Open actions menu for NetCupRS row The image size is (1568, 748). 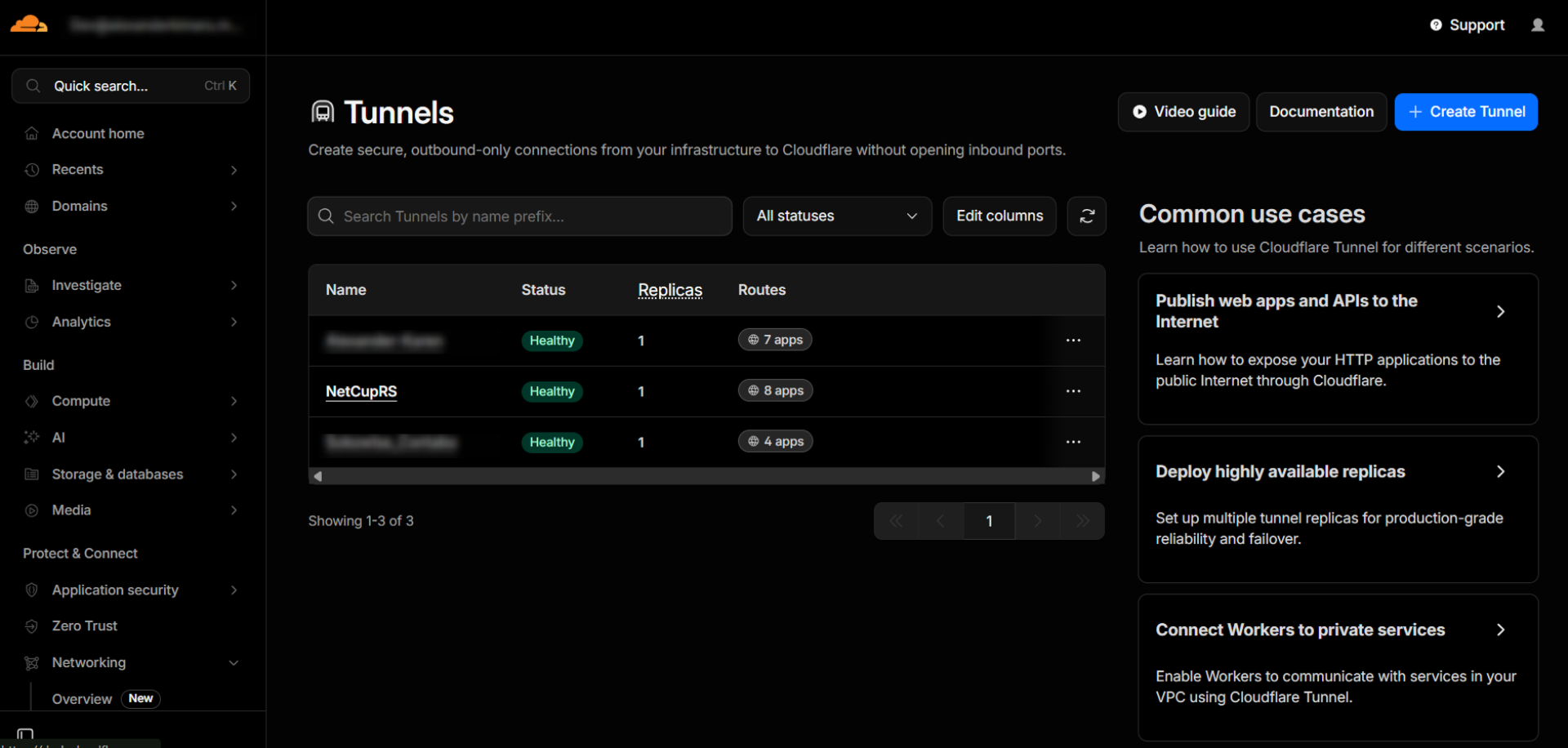1073,391
